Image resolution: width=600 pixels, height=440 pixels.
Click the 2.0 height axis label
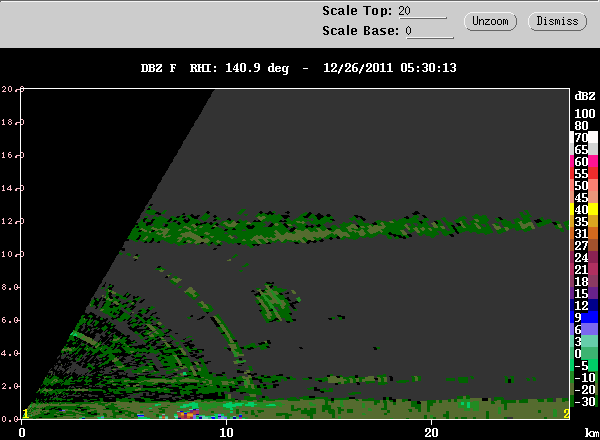[x=10, y=386]
